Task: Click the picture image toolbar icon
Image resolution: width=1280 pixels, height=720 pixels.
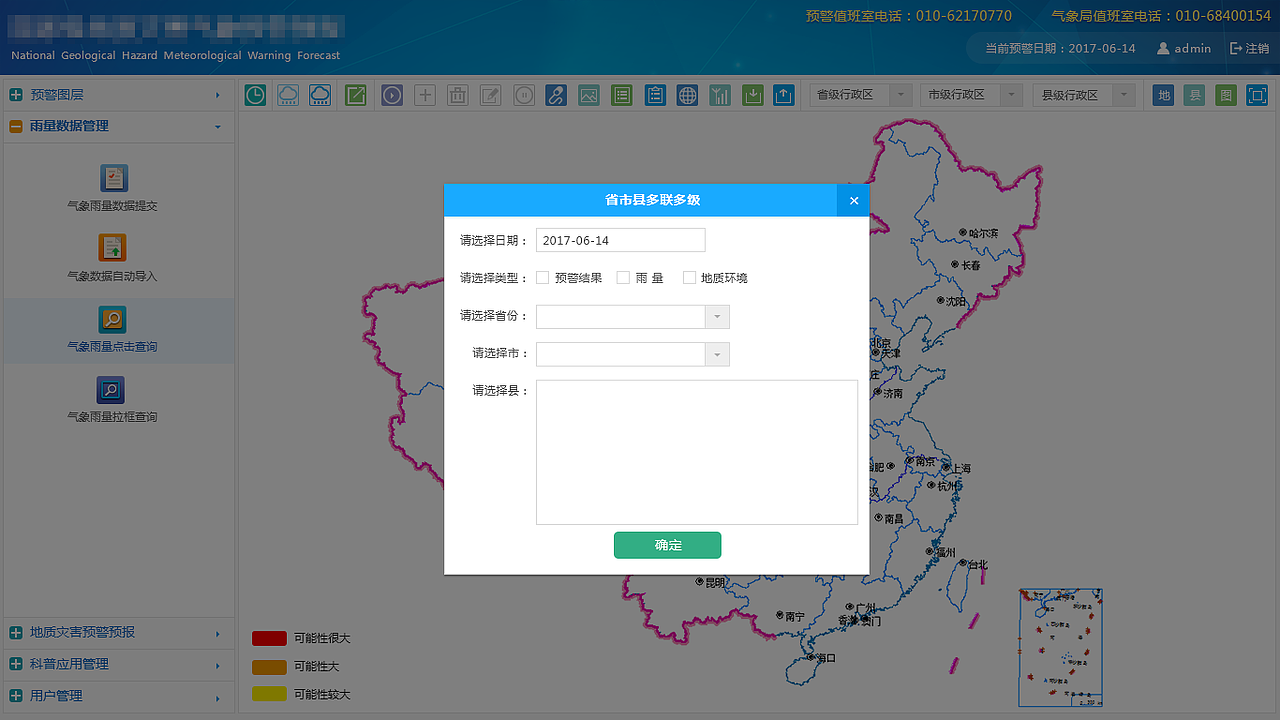Action: (588, 95)
